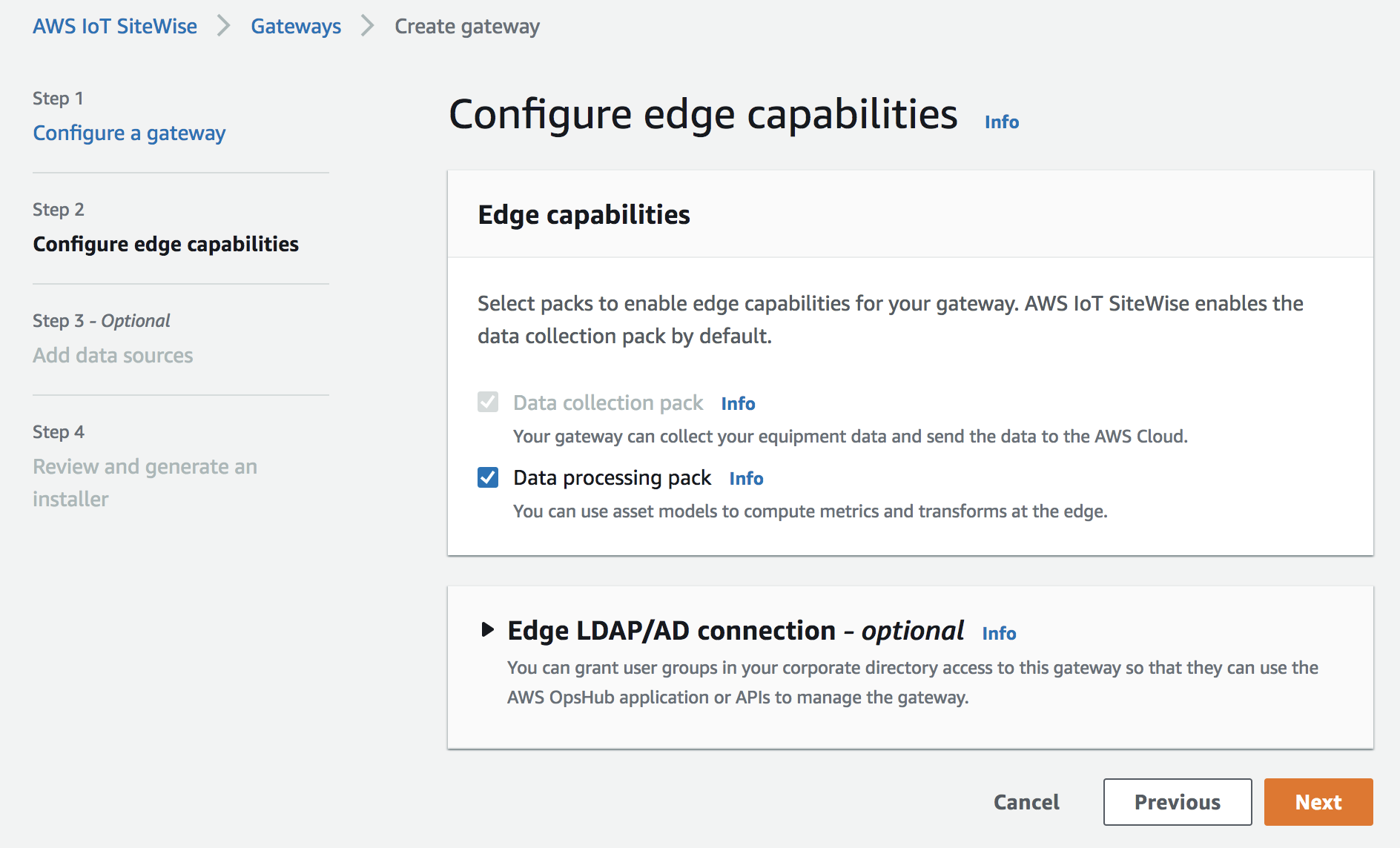Return to Step 1 Configure a gateway
The width and height of the screenshot is (1400, 848).
129,133
